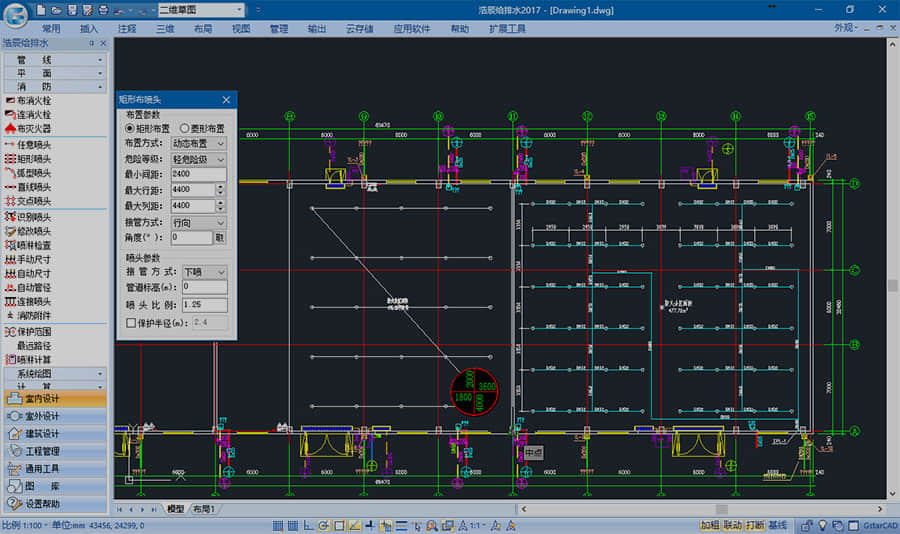This screenshot has height=534, width=900.
Task: Click the 布消火栓 fire hydrant tool
Action: (34, 101)
